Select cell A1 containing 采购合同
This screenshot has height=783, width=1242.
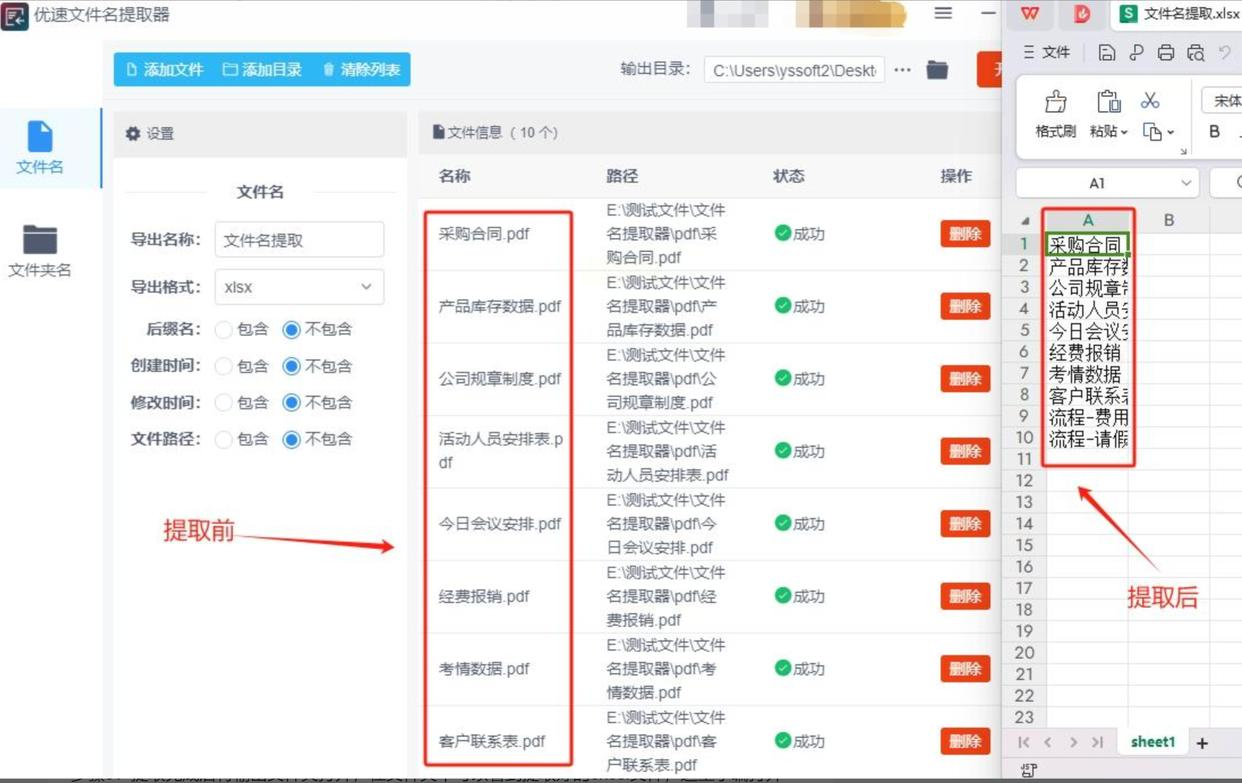pos(1087,244)
